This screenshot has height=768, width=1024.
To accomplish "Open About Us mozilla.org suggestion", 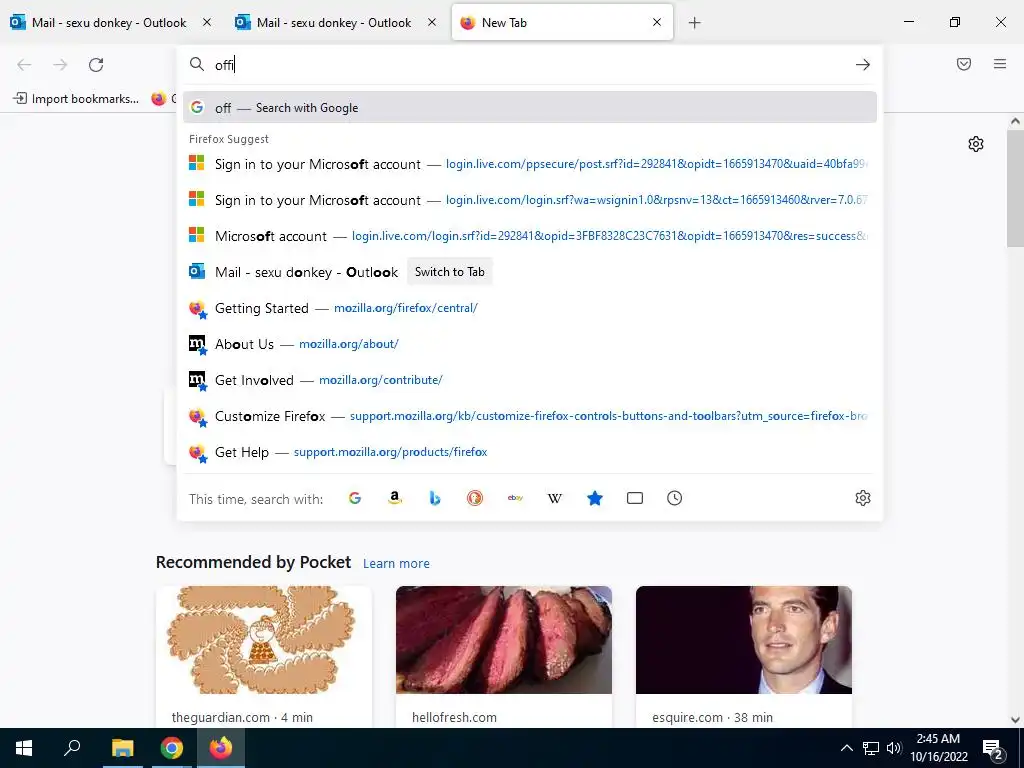I will coord(530,344).
